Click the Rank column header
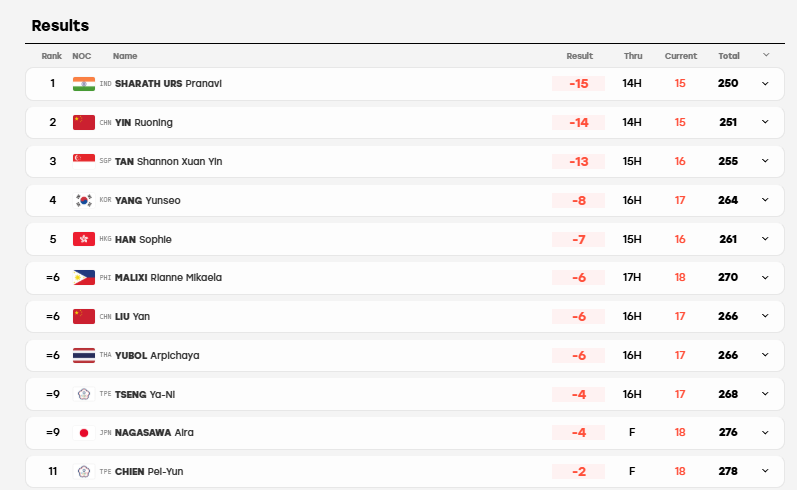The width and height of the screenshot is (797, 490). pos(51,56)
